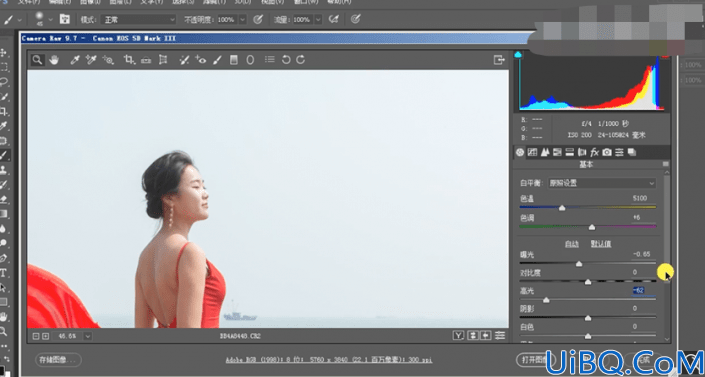
Task: Open the Snapshots panel tab
Action: tap(632, 152)
